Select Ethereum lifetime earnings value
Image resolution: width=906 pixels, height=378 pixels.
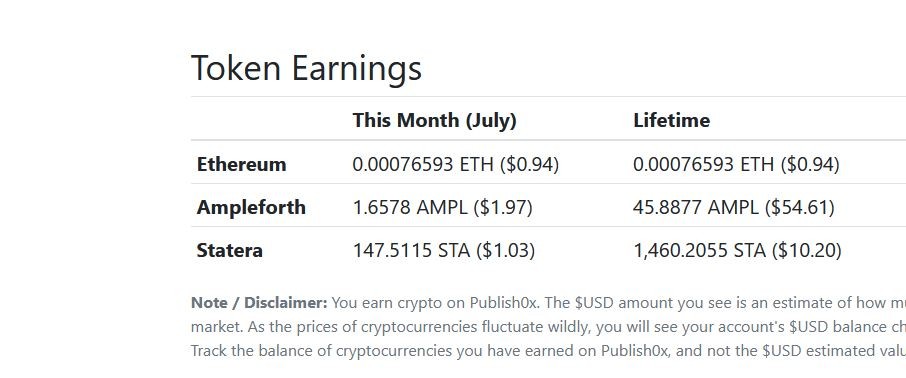point(736,164)
